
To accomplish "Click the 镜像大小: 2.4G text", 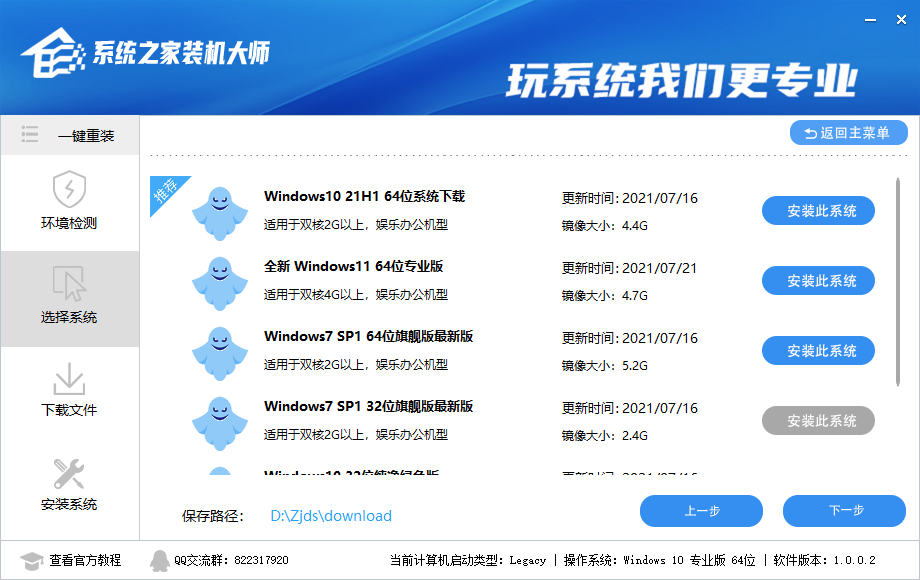I will [604, 435].
